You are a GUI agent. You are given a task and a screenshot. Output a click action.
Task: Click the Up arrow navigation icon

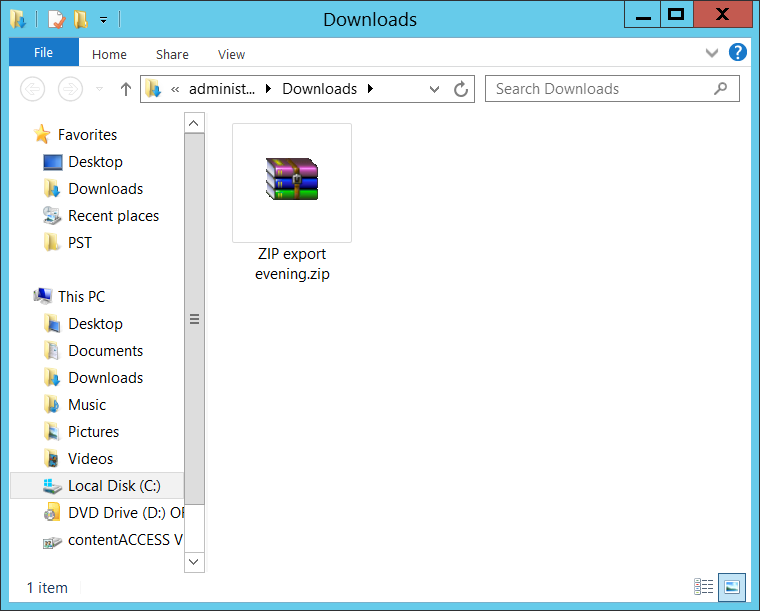tap(126, 89)
